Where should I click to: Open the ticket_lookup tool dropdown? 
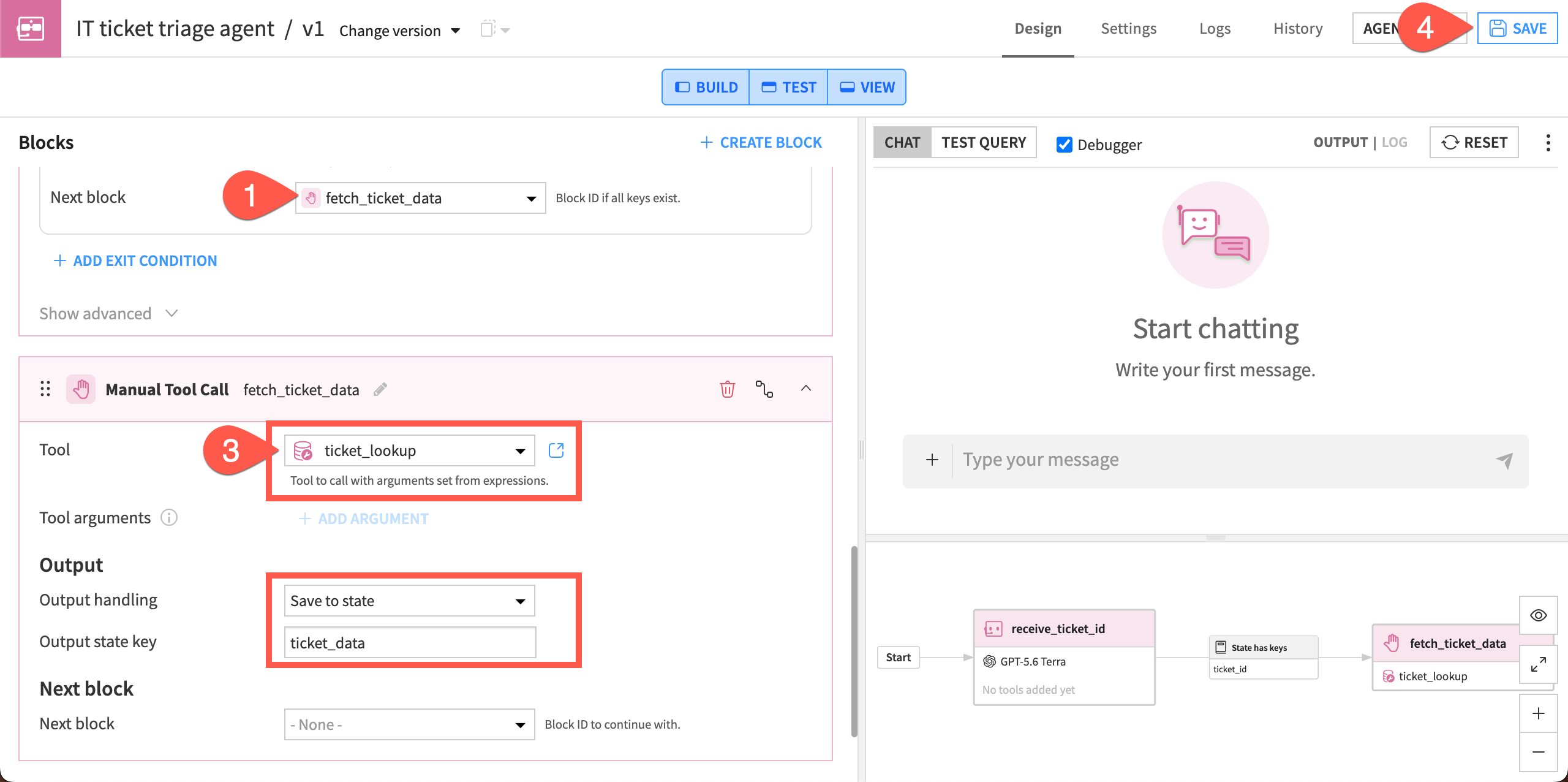coord(409,450)
